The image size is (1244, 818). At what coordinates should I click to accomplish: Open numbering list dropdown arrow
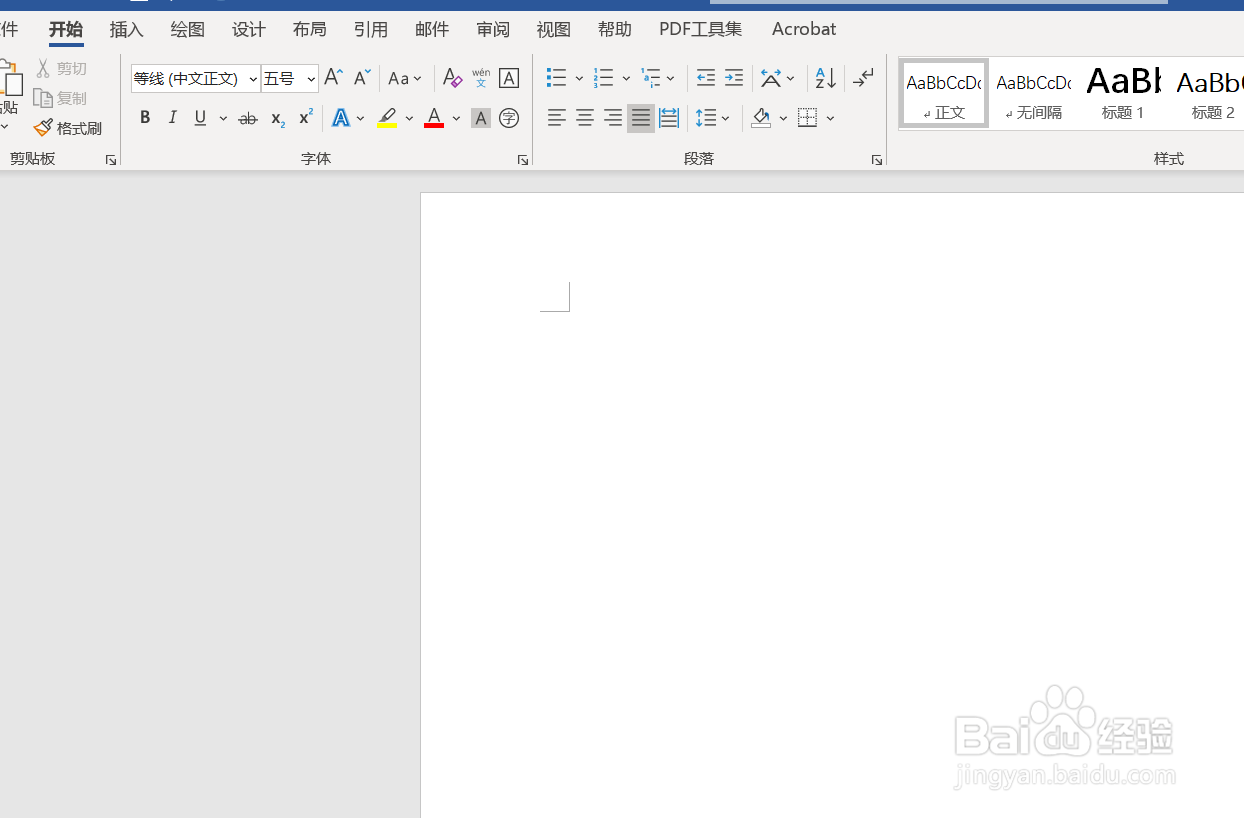click(626, 78)
